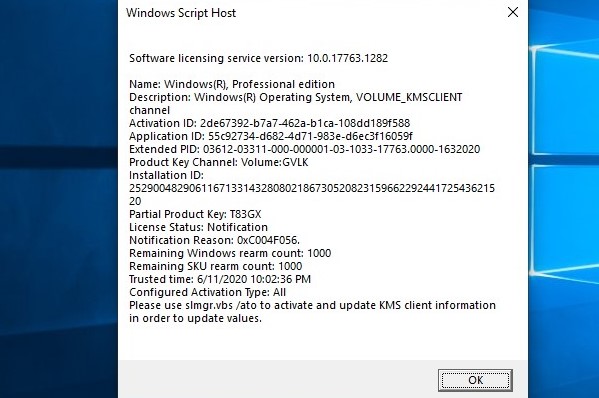Click the 'Name: Windows(R), Professional edition' line

(232, 84)
